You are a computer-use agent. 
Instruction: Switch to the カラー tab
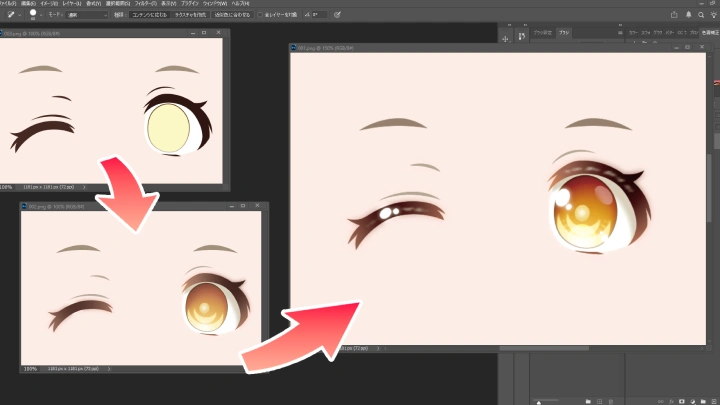pos(633,33)
